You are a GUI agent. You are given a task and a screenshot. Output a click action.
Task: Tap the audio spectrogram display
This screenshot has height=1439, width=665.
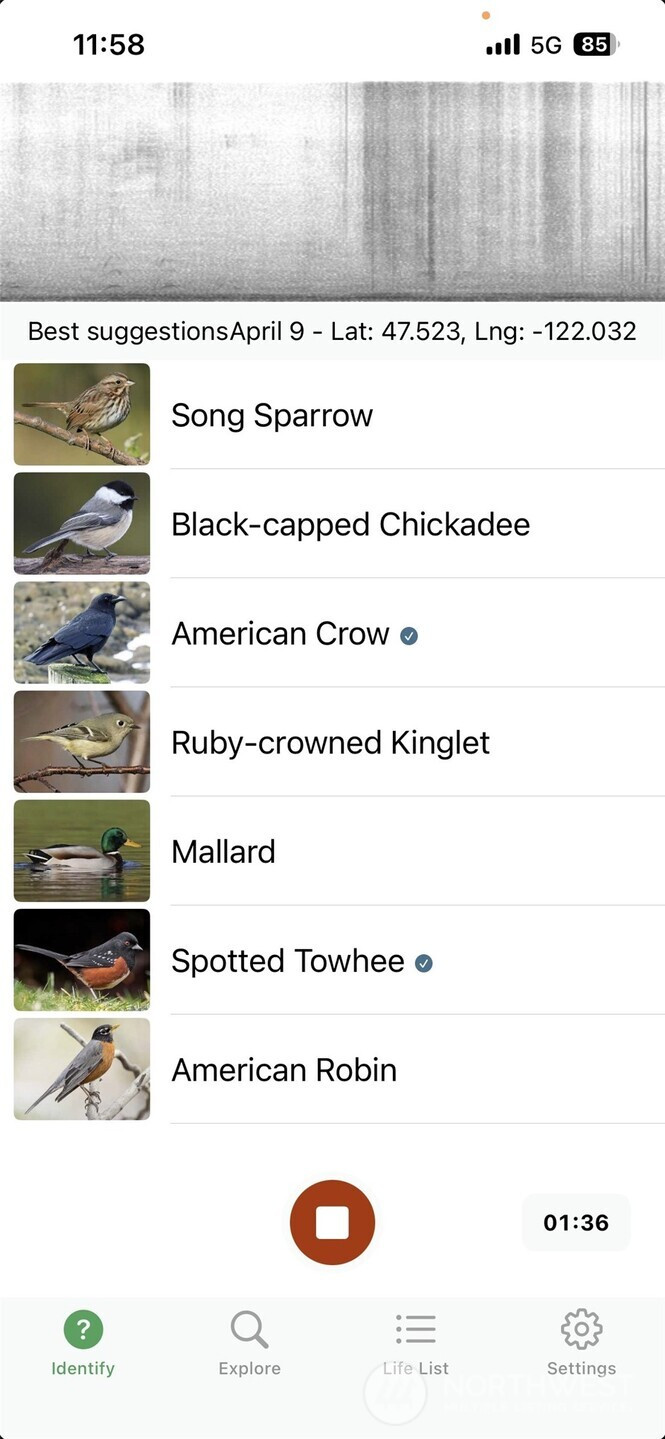pos(332,190)
